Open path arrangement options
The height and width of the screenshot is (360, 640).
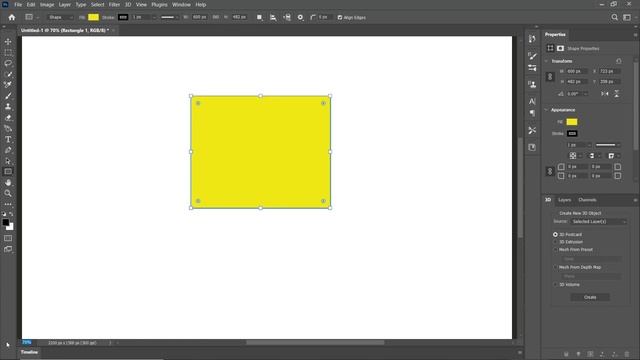287,17
